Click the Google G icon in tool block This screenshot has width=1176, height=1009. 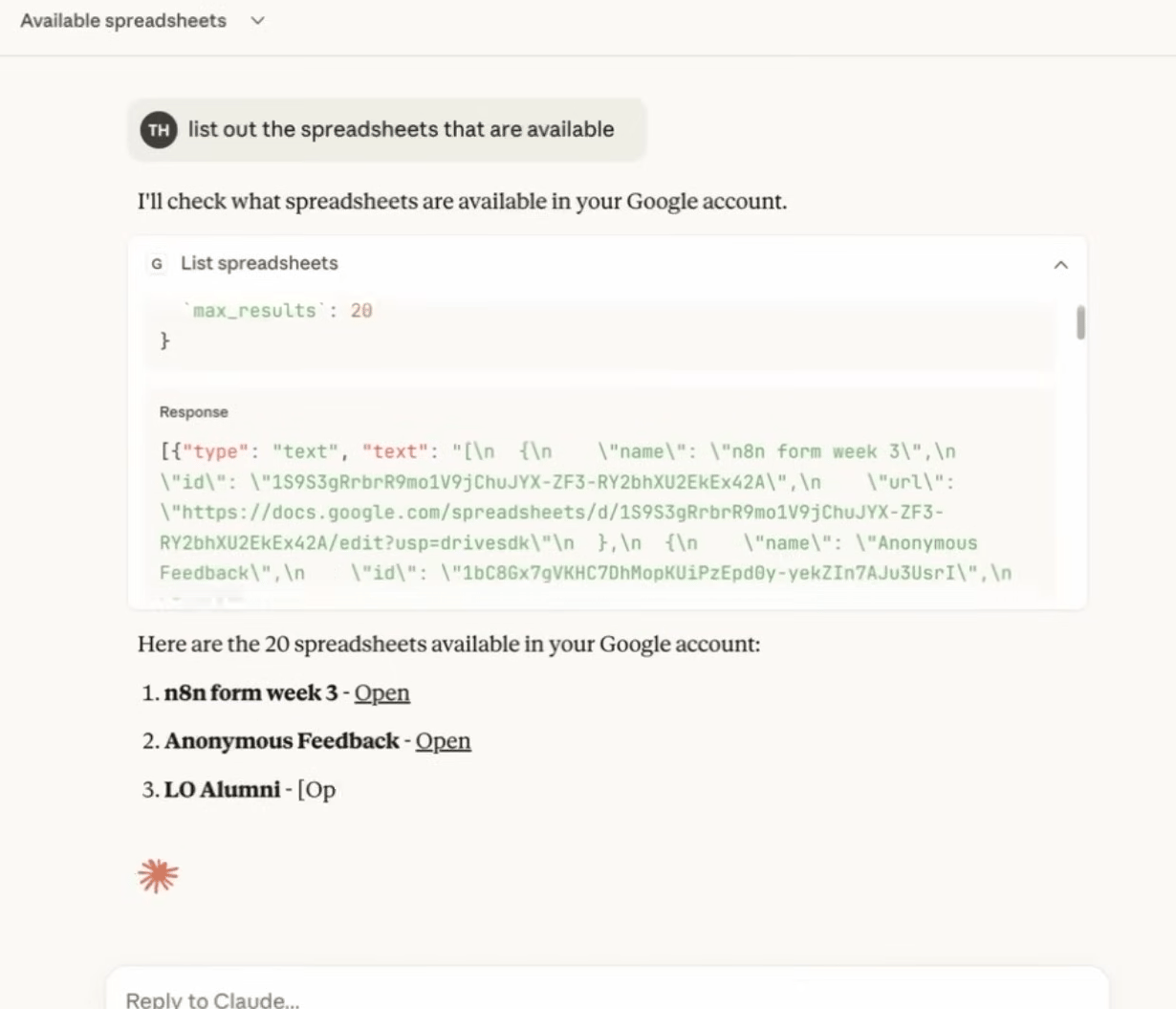click(x=157, y=263)
